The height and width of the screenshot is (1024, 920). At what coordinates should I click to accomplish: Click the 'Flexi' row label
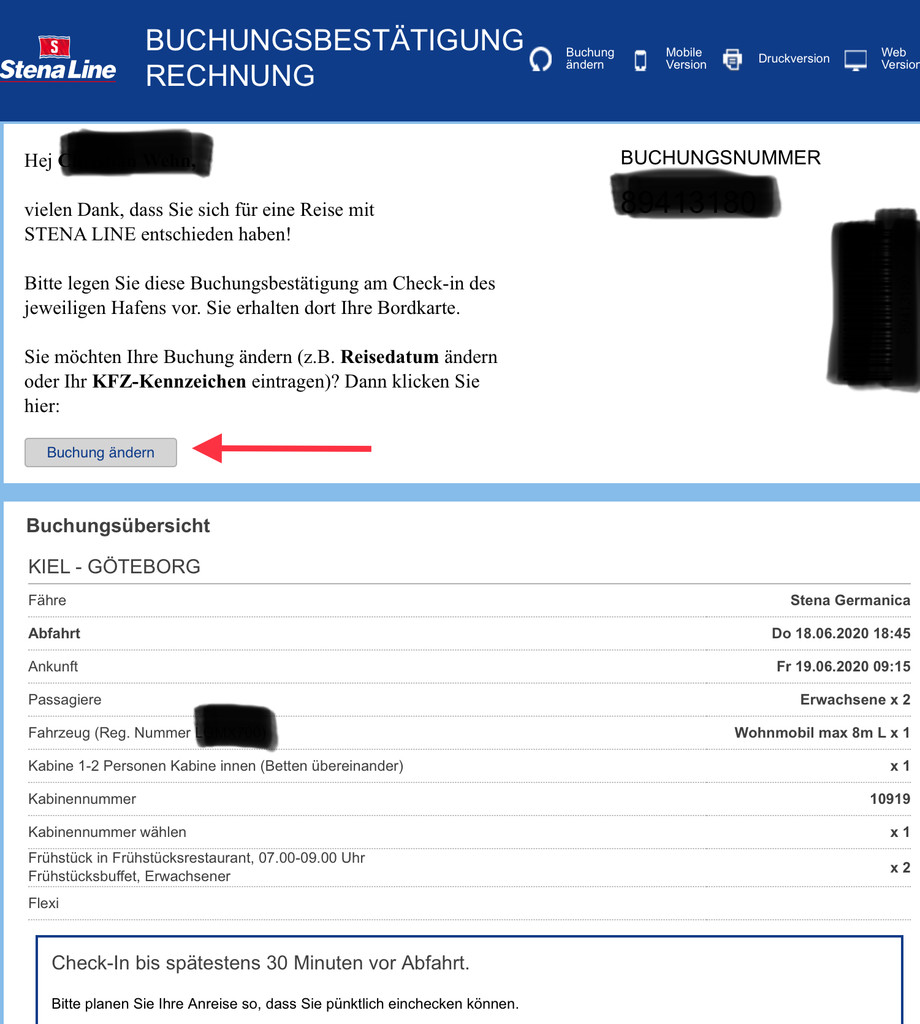(43, 903)
